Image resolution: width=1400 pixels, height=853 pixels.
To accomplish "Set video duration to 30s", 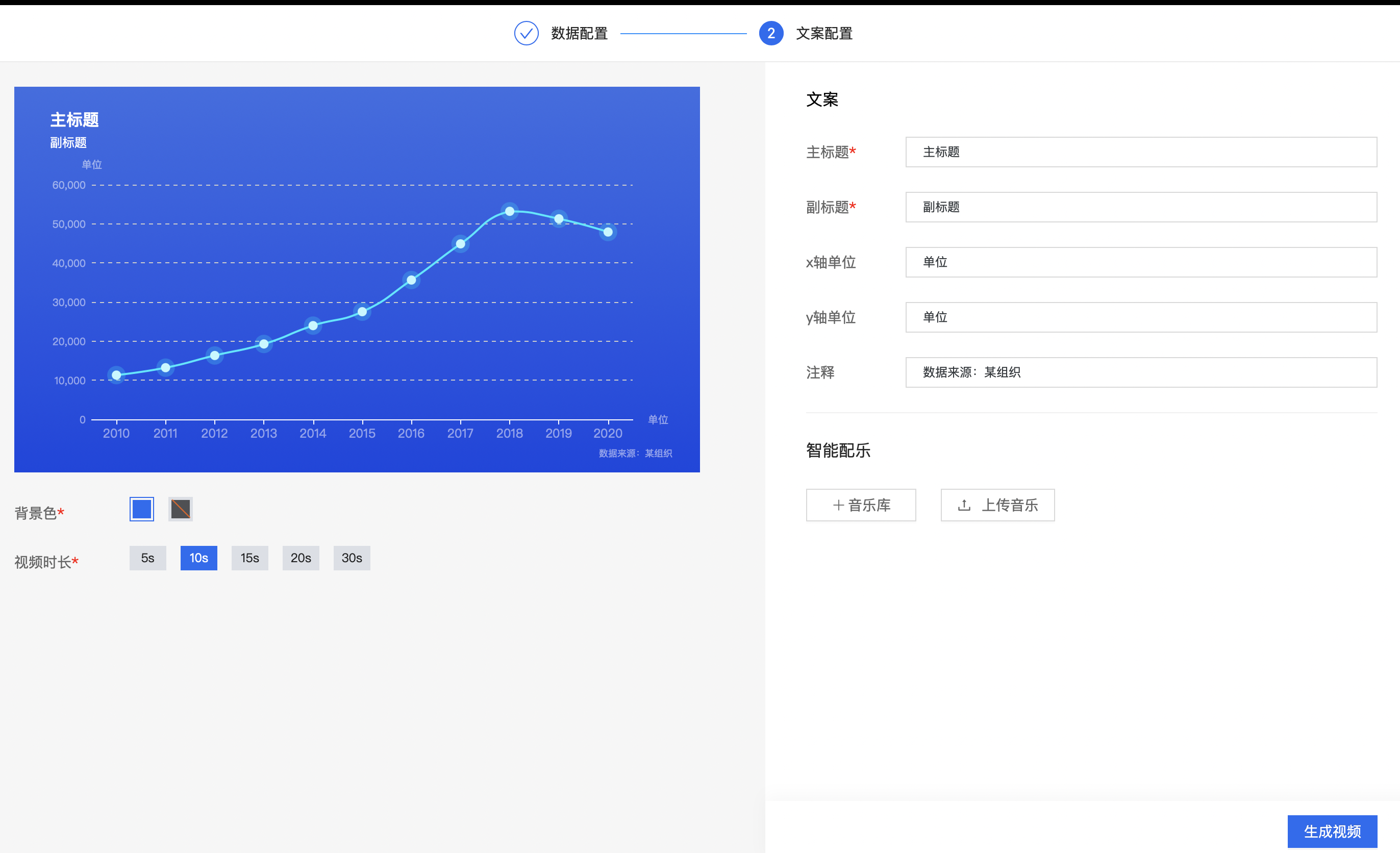I will point(352,558).
